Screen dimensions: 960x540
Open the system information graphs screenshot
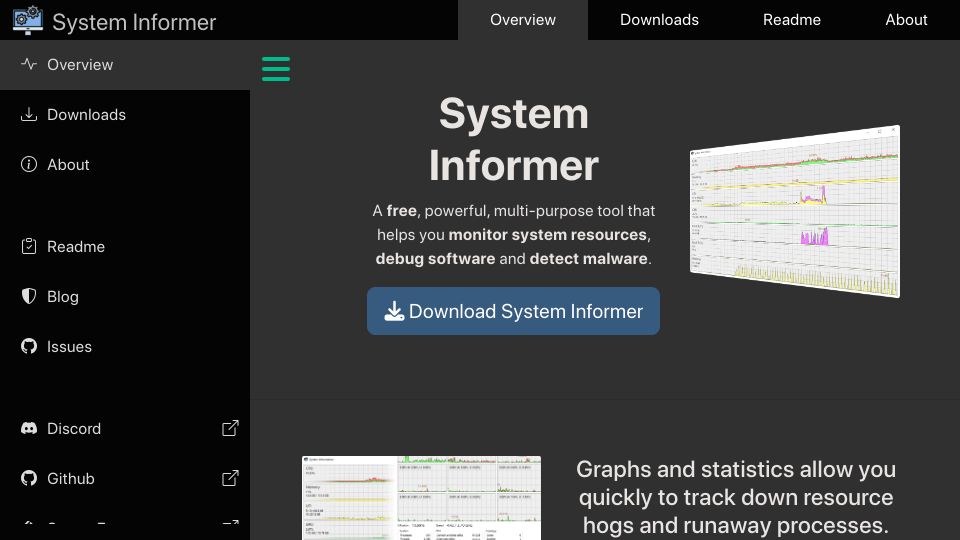[421, 498]
